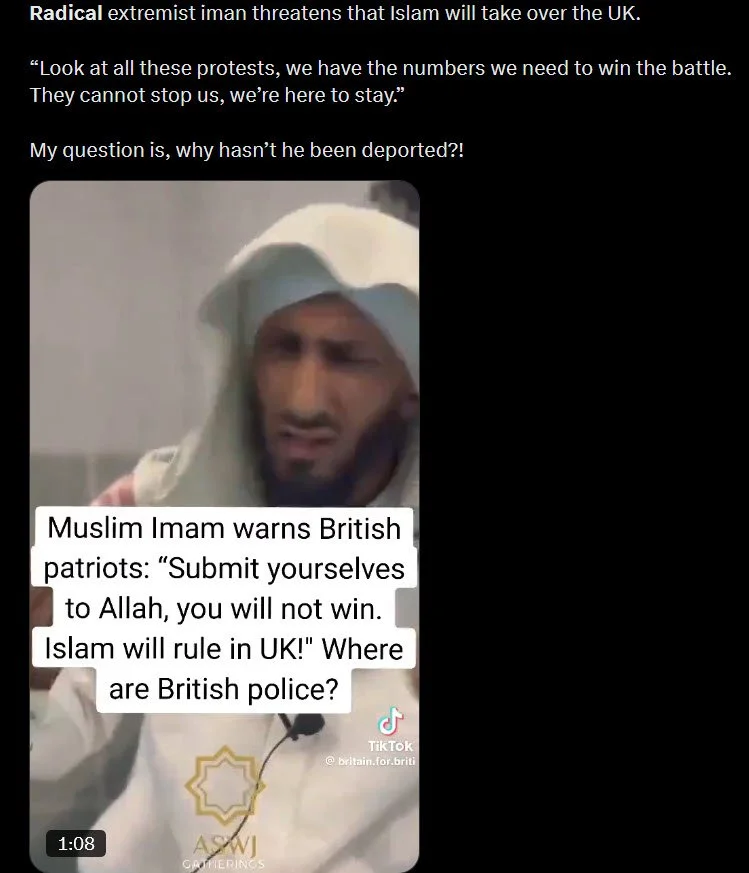Screen dimensions: 749x873
Task: Click the "why hasn't he been deported?!" line
Action: coord(247,150)
